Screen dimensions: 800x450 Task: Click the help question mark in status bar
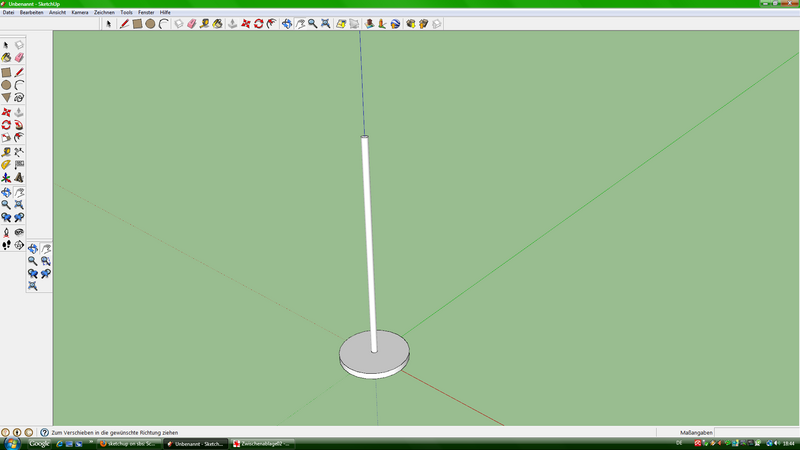[x=44, y=432]
